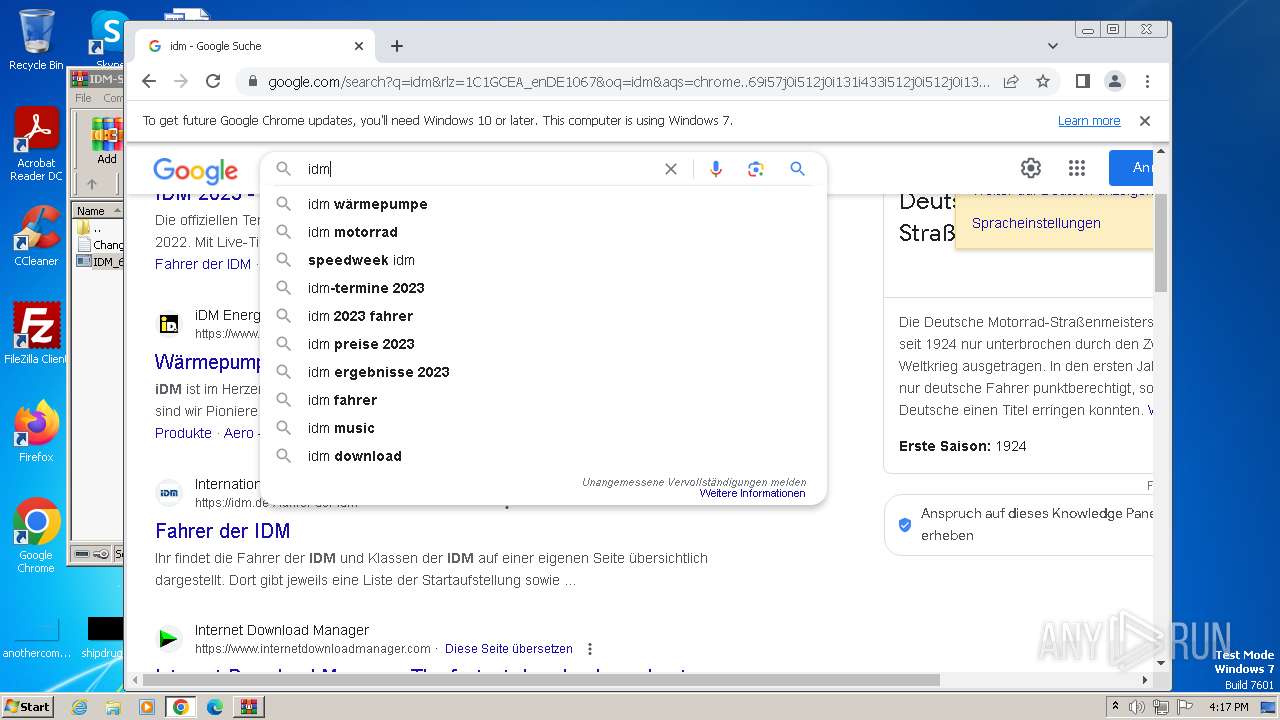The image size is (1280, 720).
Task: Click Add button in WinRAR toolbar
Action: (107, 141)
